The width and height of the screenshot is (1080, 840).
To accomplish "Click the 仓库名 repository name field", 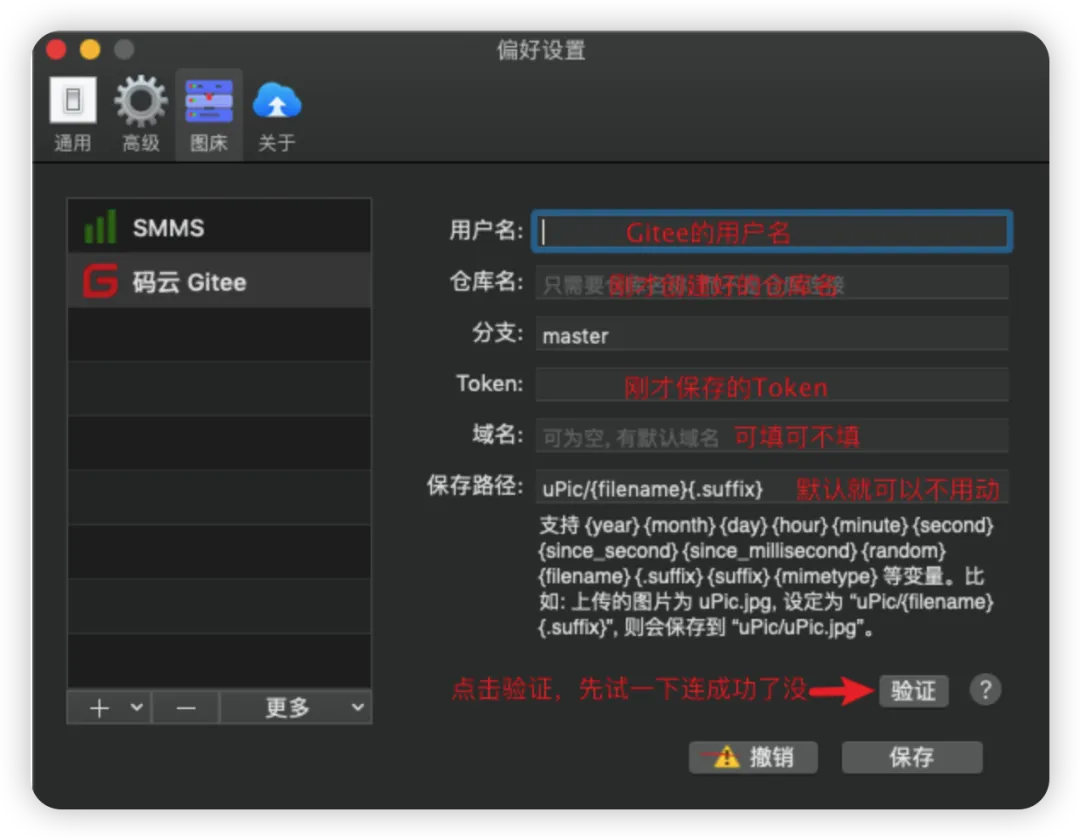I will pos(772,283).
